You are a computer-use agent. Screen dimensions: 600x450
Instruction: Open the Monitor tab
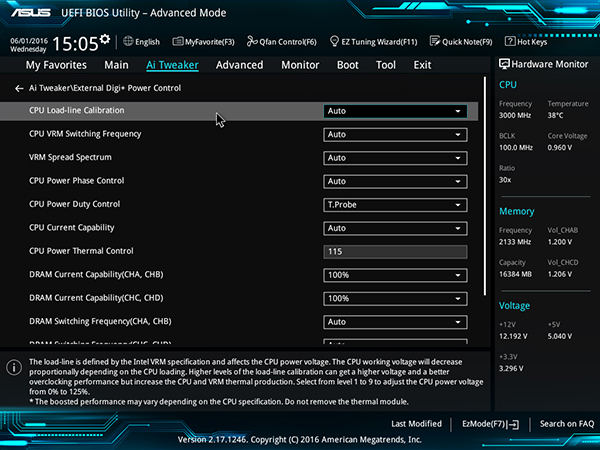(x=300, y=65)
